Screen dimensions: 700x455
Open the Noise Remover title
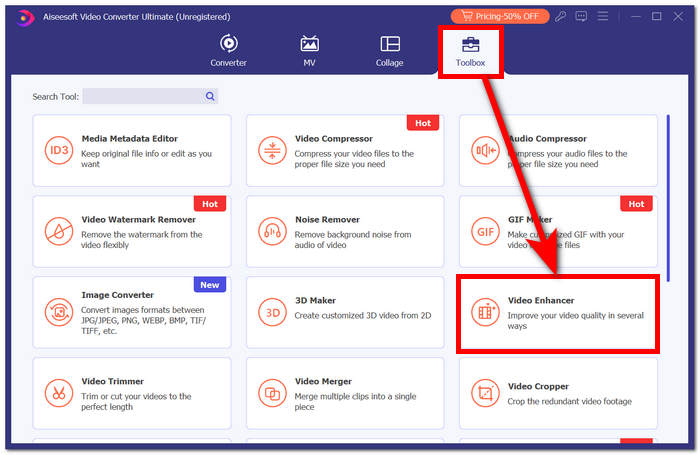pyautogui.click(x=327, y=219)
